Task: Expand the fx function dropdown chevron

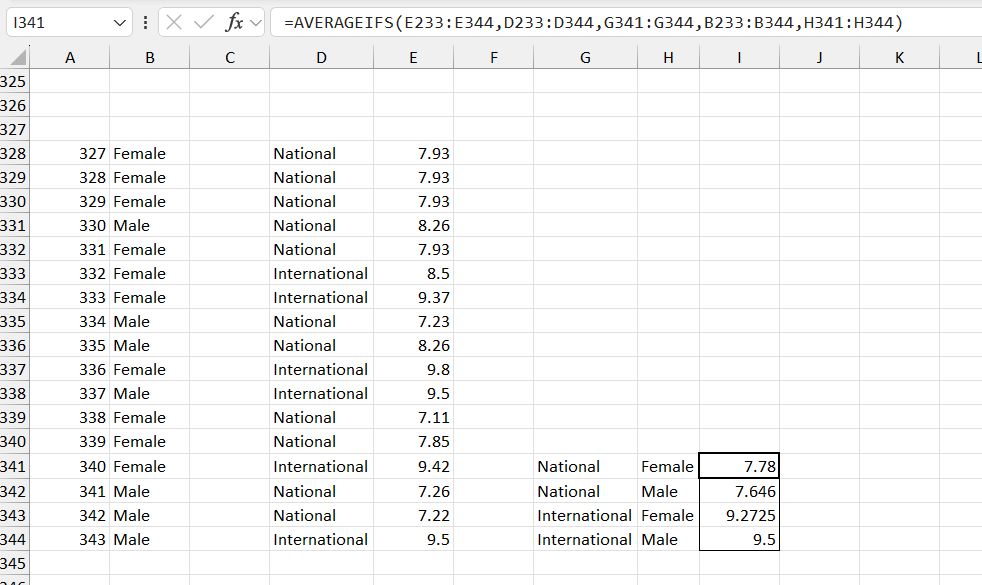Action: tap(256, 23)
